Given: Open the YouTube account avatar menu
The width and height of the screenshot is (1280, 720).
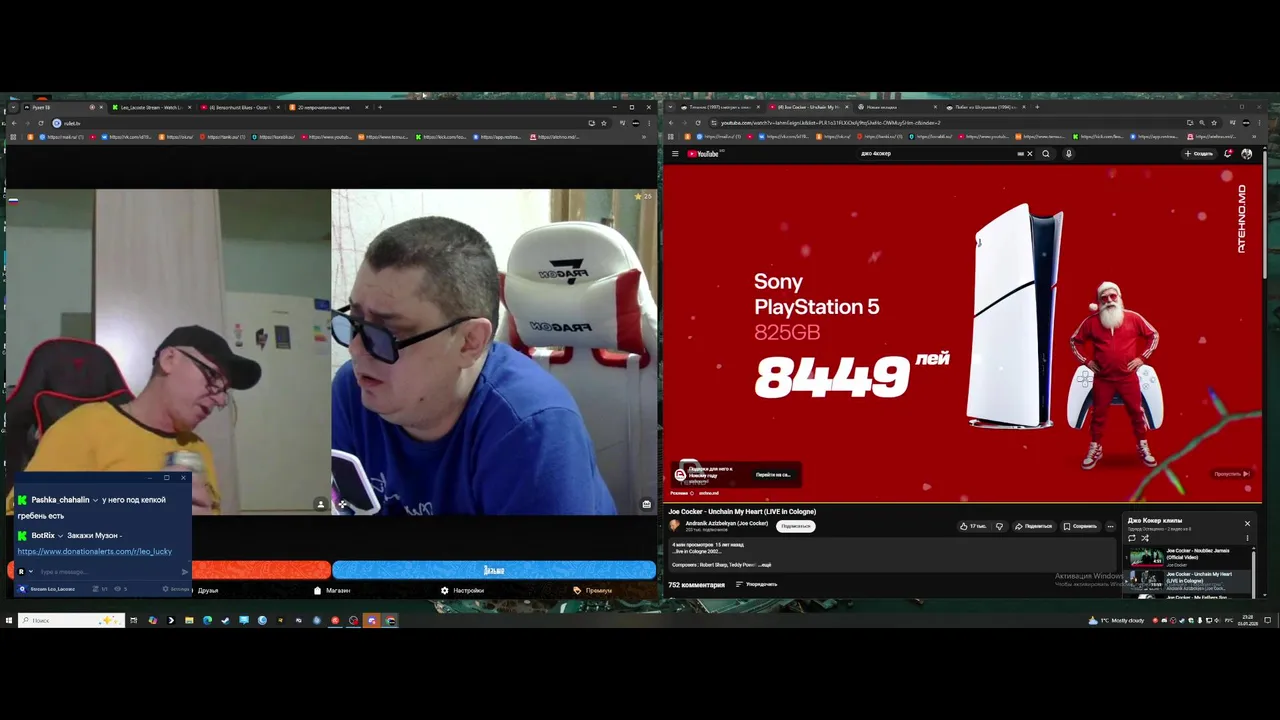Looking at the screenshot, I should click(1246, 154).
